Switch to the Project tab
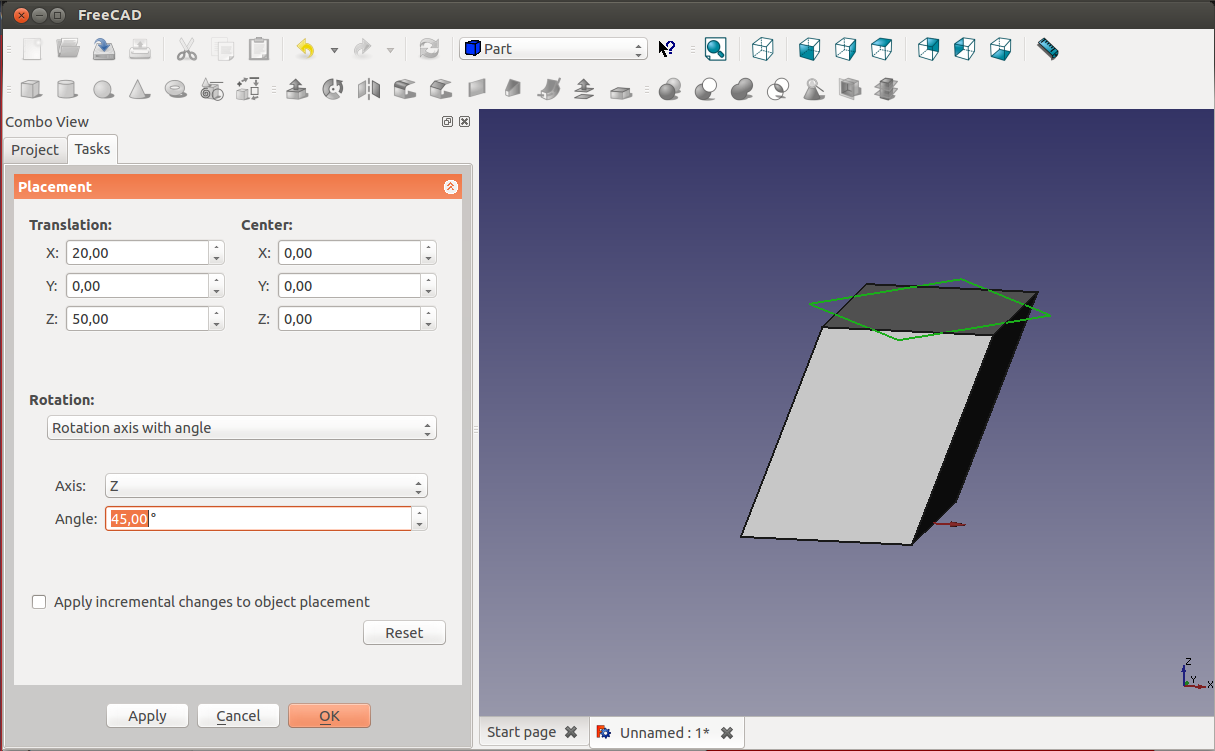The height and width of the screenshot is (751, 1215). coord(35,150)
